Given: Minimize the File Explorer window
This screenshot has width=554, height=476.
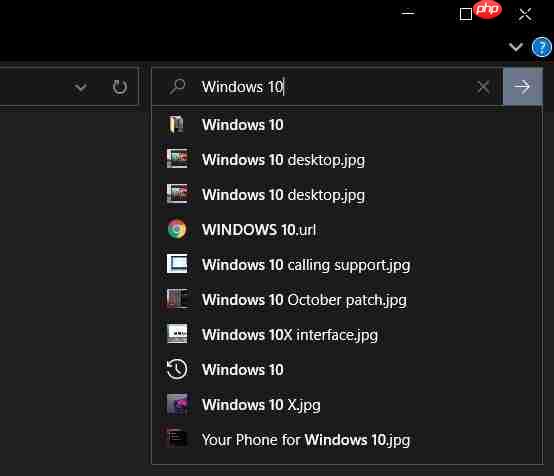Looking at the screenshot, I should point(408,13).
